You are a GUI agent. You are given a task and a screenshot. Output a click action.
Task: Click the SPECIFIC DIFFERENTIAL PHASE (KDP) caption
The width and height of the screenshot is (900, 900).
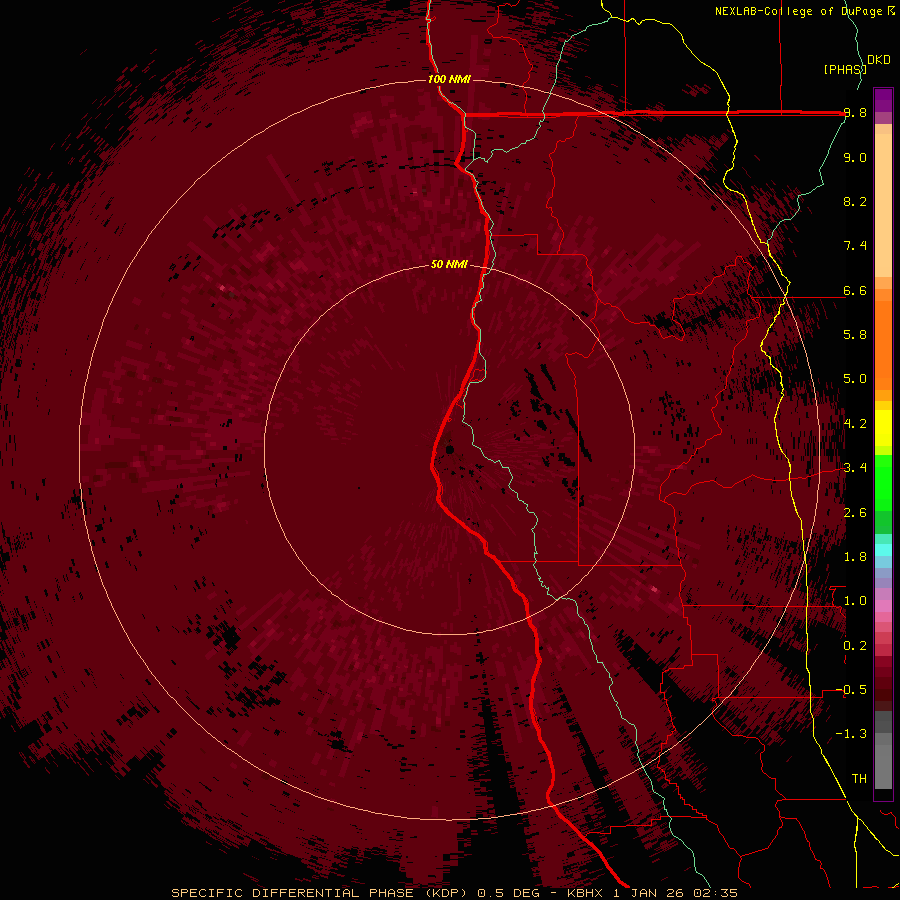pos(320,893)
